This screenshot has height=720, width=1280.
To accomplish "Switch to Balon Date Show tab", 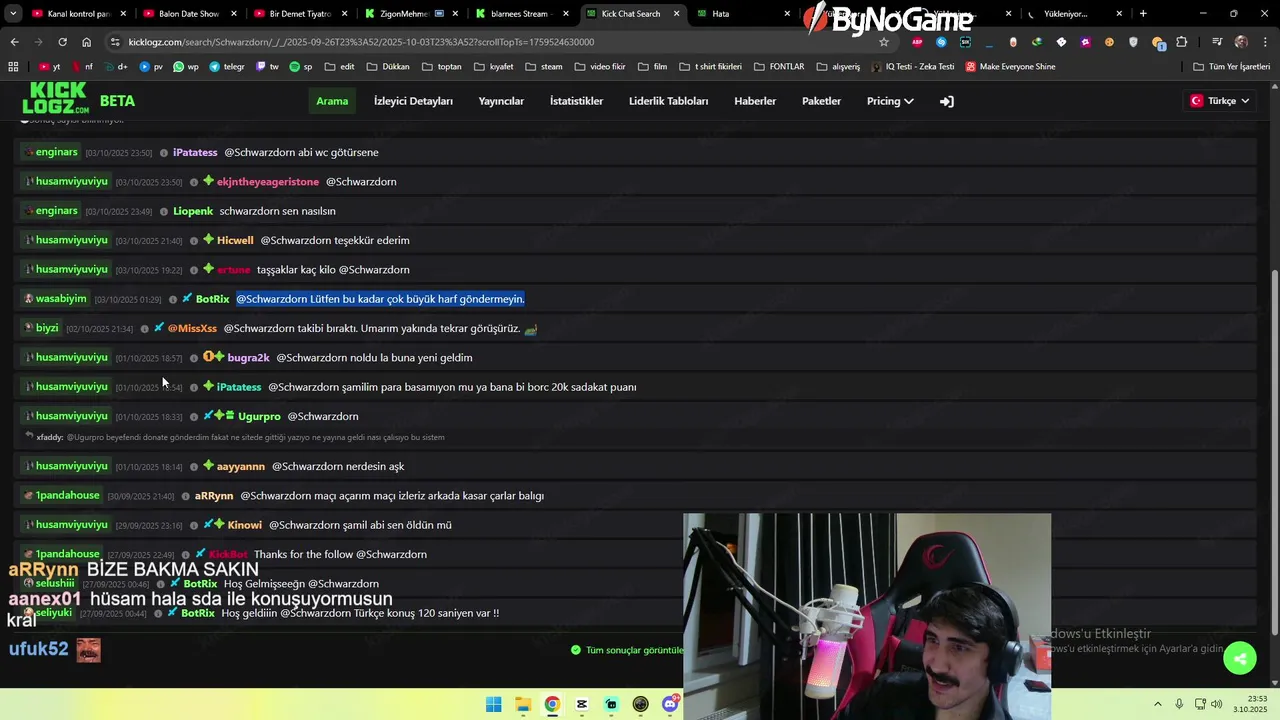I will (x=189, y=14).
